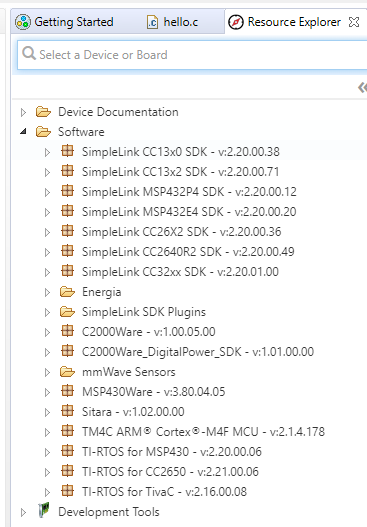This screenshot has height=527, width=367.
Task: Click the Sitara package icon
Action: pos(68,411)
